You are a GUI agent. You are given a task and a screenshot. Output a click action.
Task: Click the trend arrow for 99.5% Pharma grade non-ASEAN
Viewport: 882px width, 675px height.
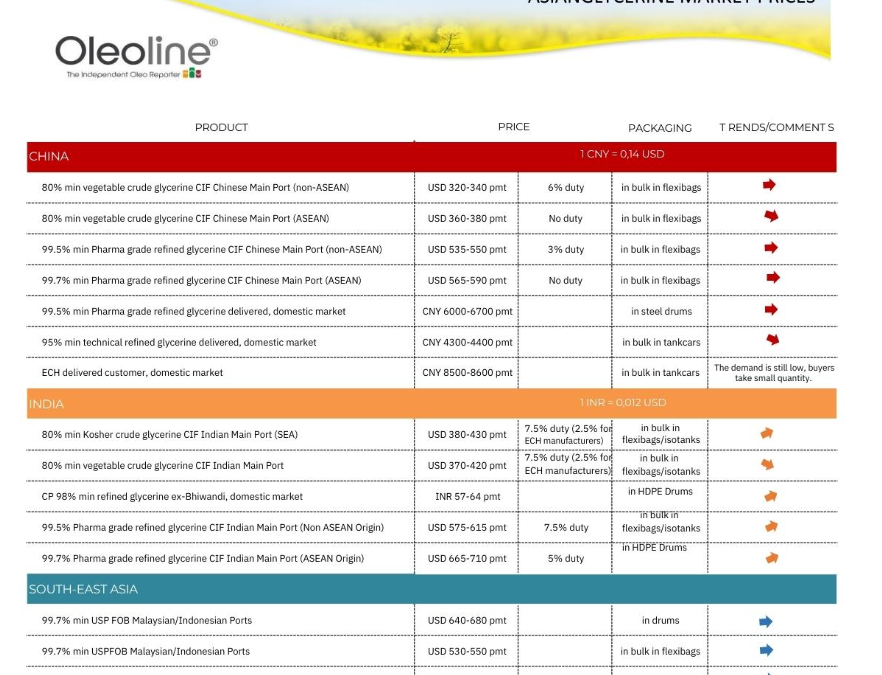pyautogui.click(x=767, y=249)
